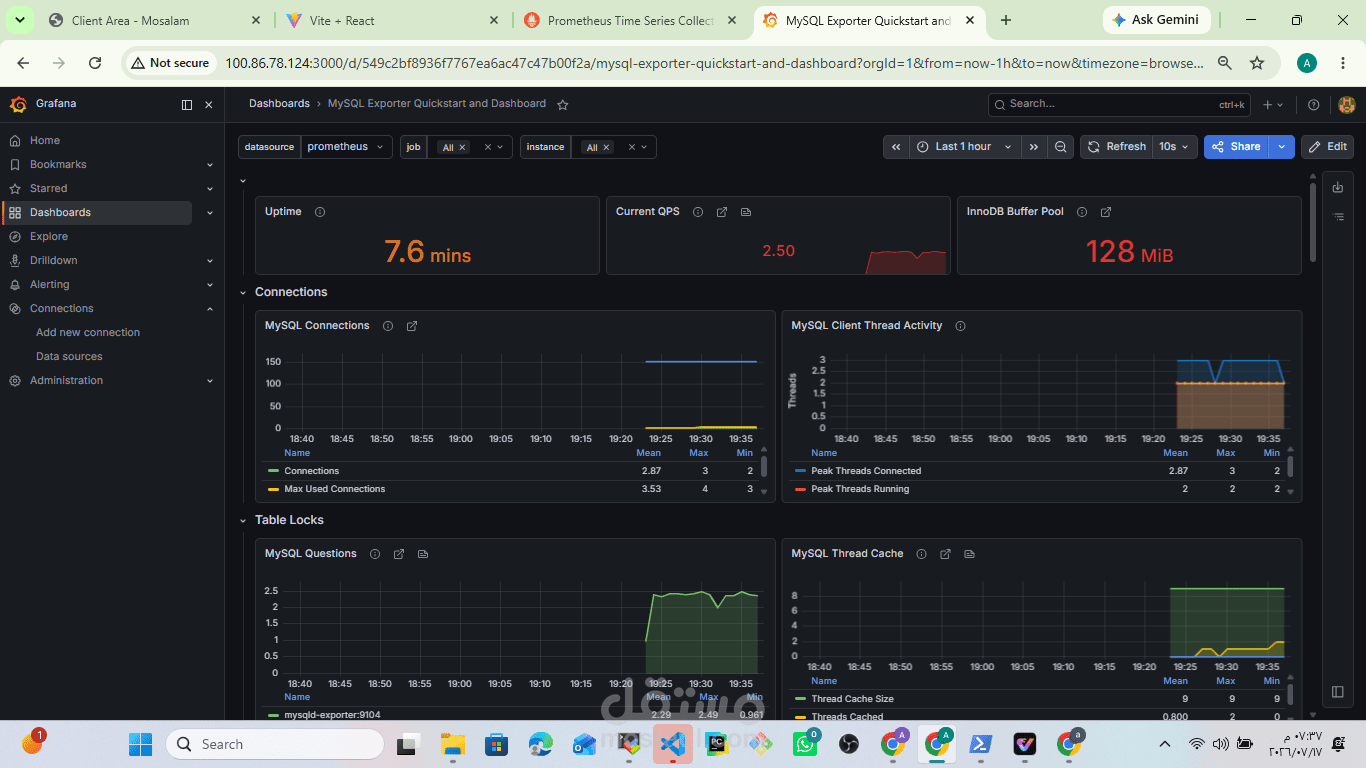The height and width of the screenshot is (768, 1366).
Task: Star the MySQL Exporter dashboard
Action: click(x=563, y=104)
